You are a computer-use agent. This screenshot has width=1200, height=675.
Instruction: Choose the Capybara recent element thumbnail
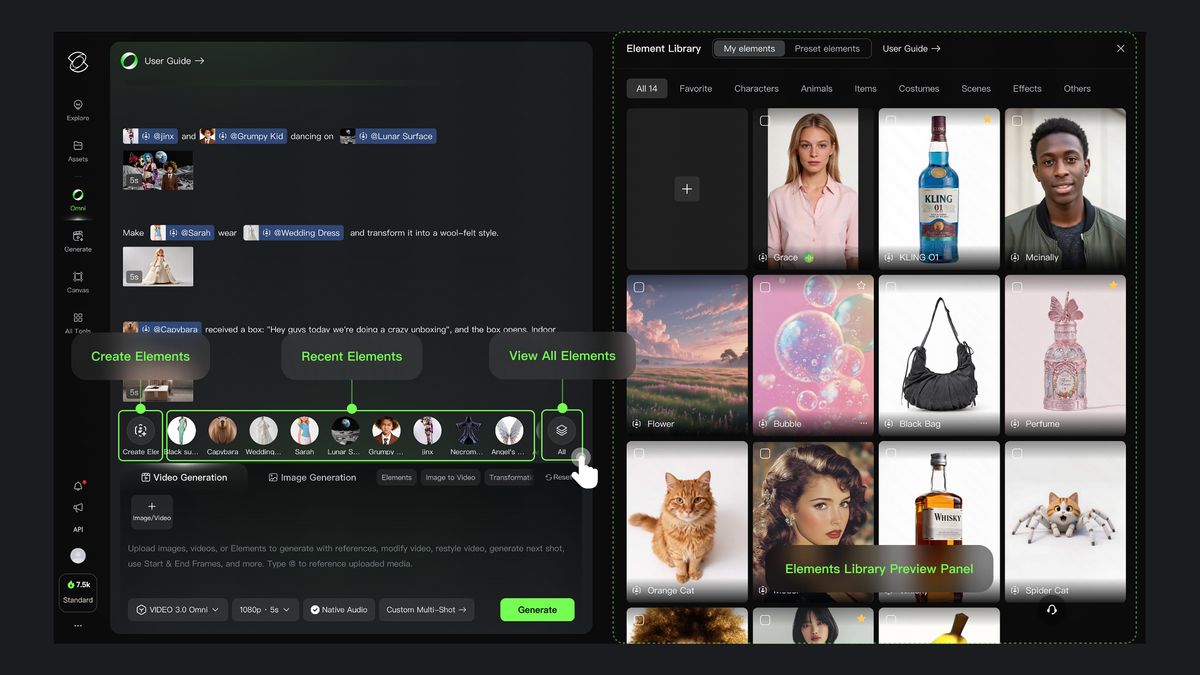click(222, 431)
